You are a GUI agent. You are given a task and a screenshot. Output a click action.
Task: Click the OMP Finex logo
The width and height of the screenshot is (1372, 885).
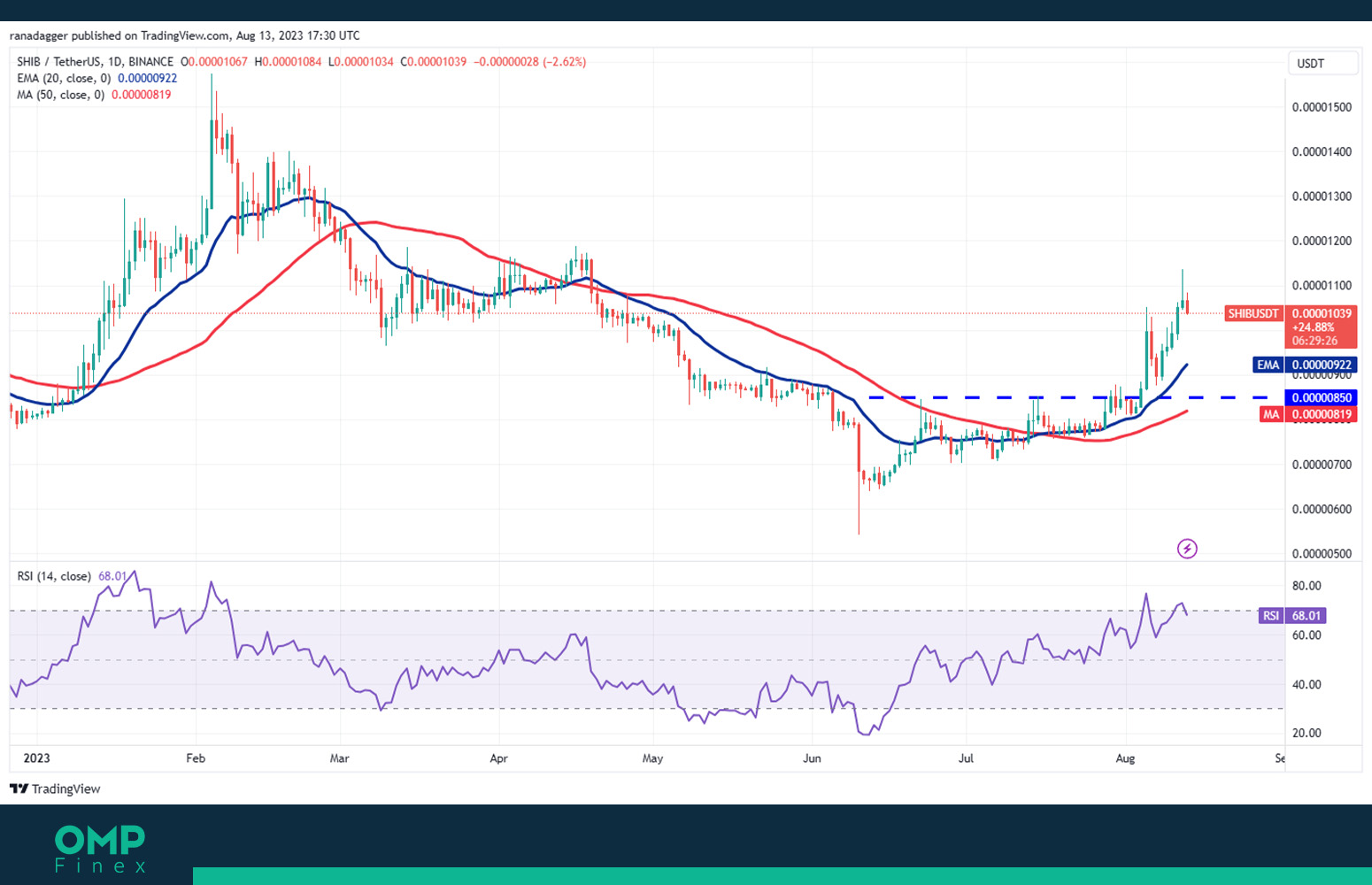(x=100, y=849)
